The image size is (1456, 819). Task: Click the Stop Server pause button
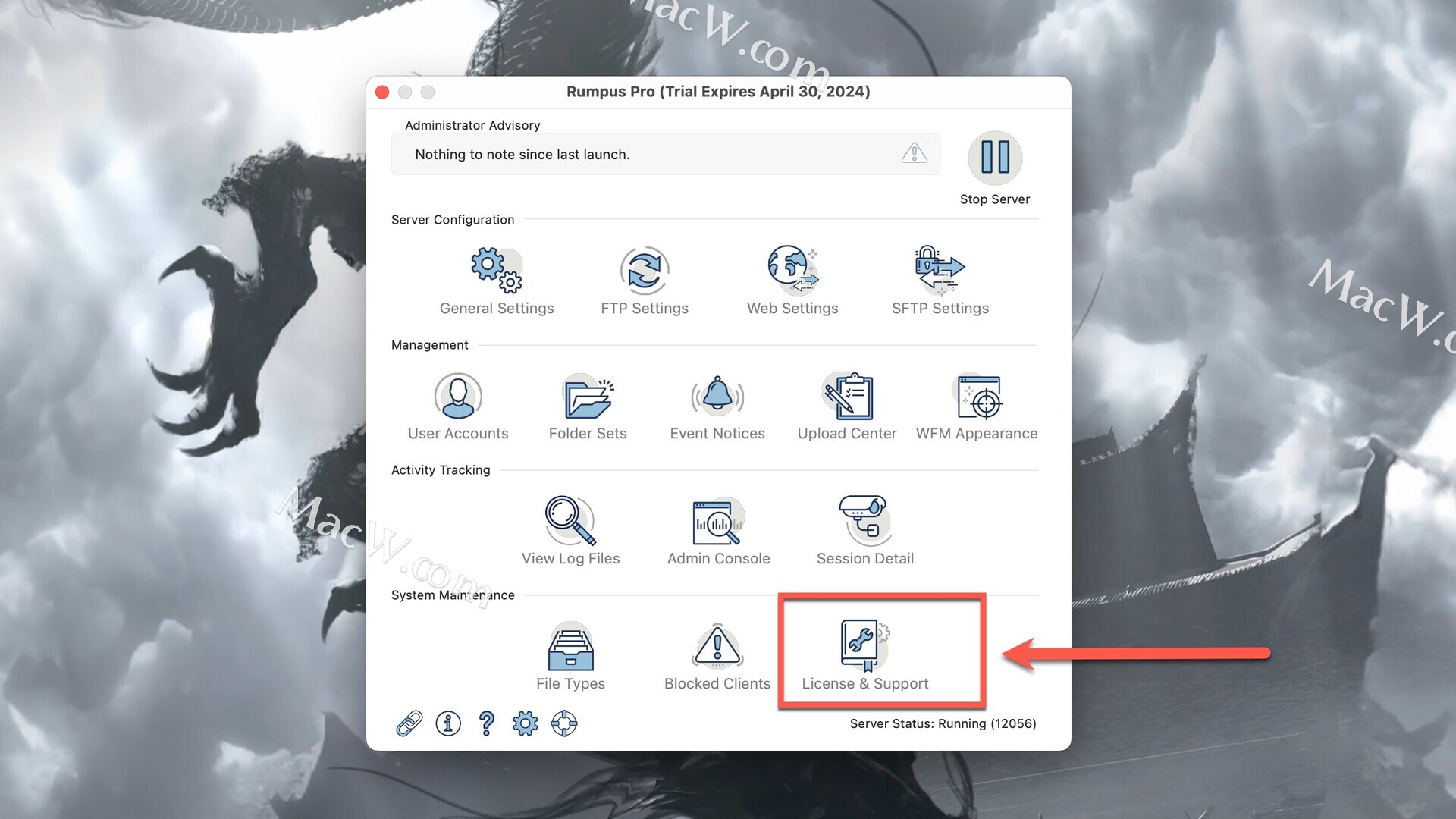tap(995, 158)
